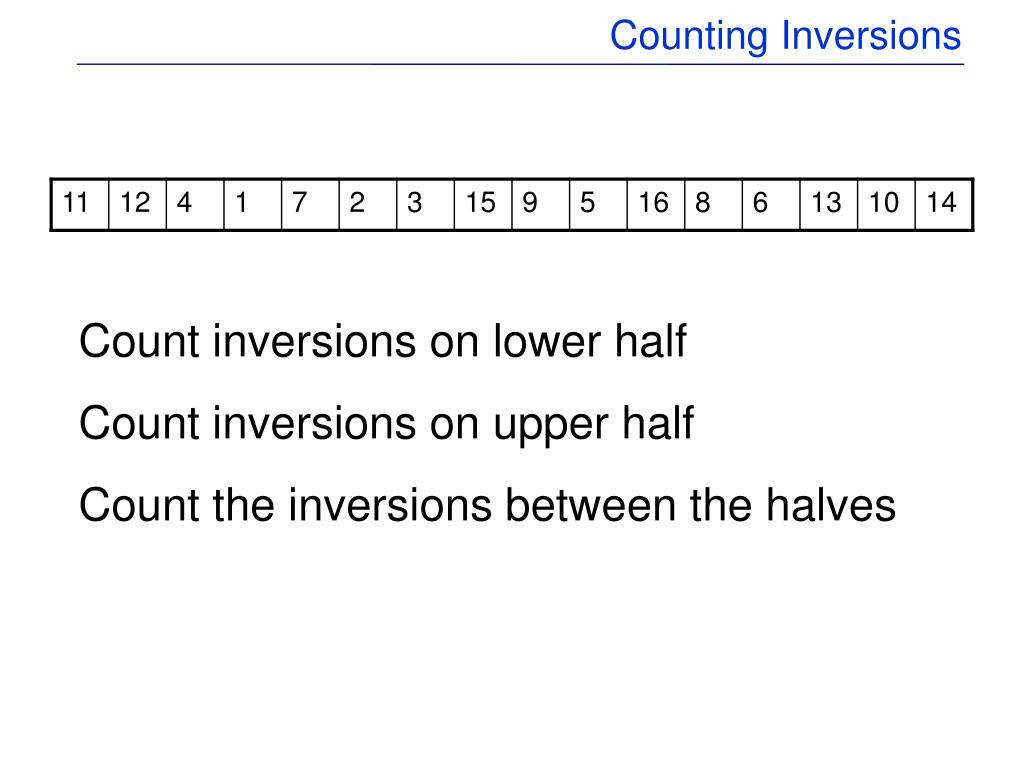Click the array cell containing 3
The width and height of the screenshot is (1024, 768).
click(x=426, y=204)
